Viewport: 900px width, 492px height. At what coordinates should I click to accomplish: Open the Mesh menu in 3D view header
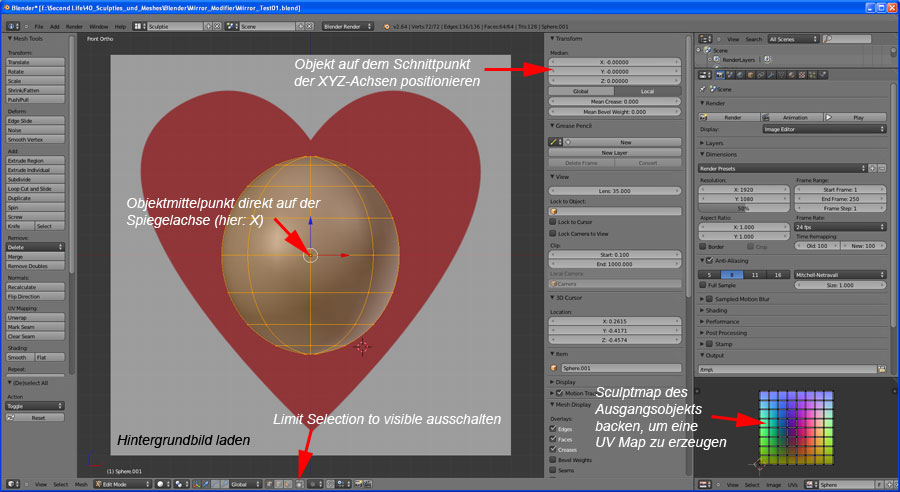79,484
